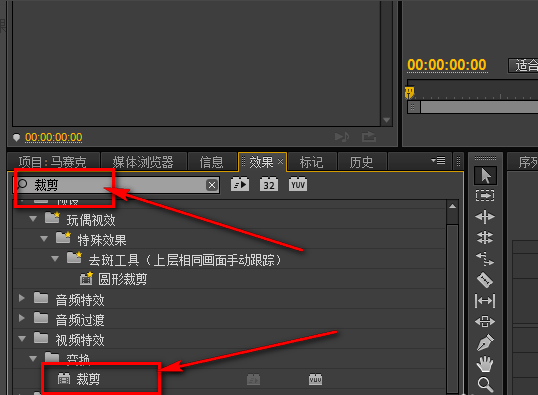Click YUV badge on 裁剪 effect row
This screenshot has height=395, width=538.
(x=315, y=379)
